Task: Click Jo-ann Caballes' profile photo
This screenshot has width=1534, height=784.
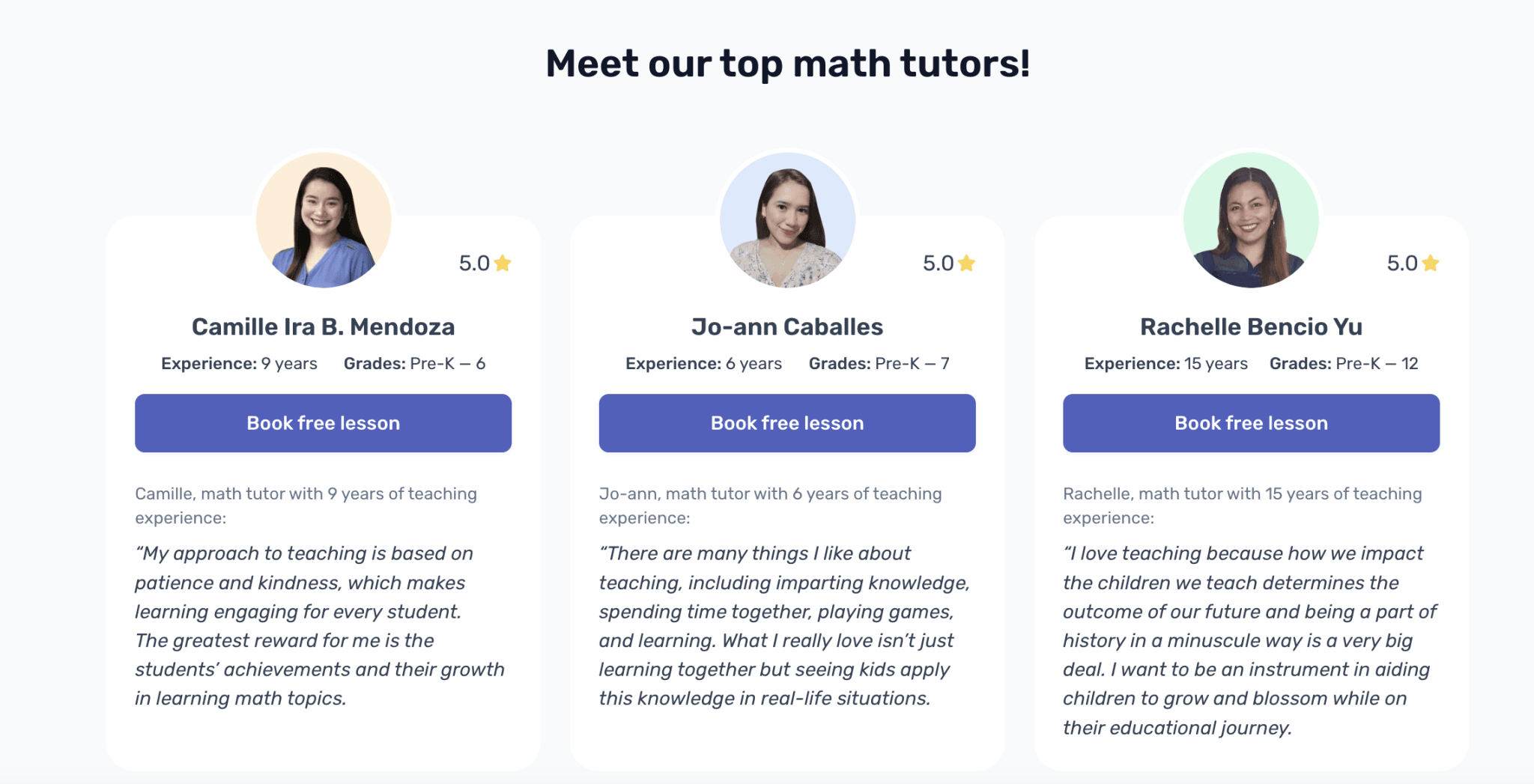Action: tap(787, 219)
